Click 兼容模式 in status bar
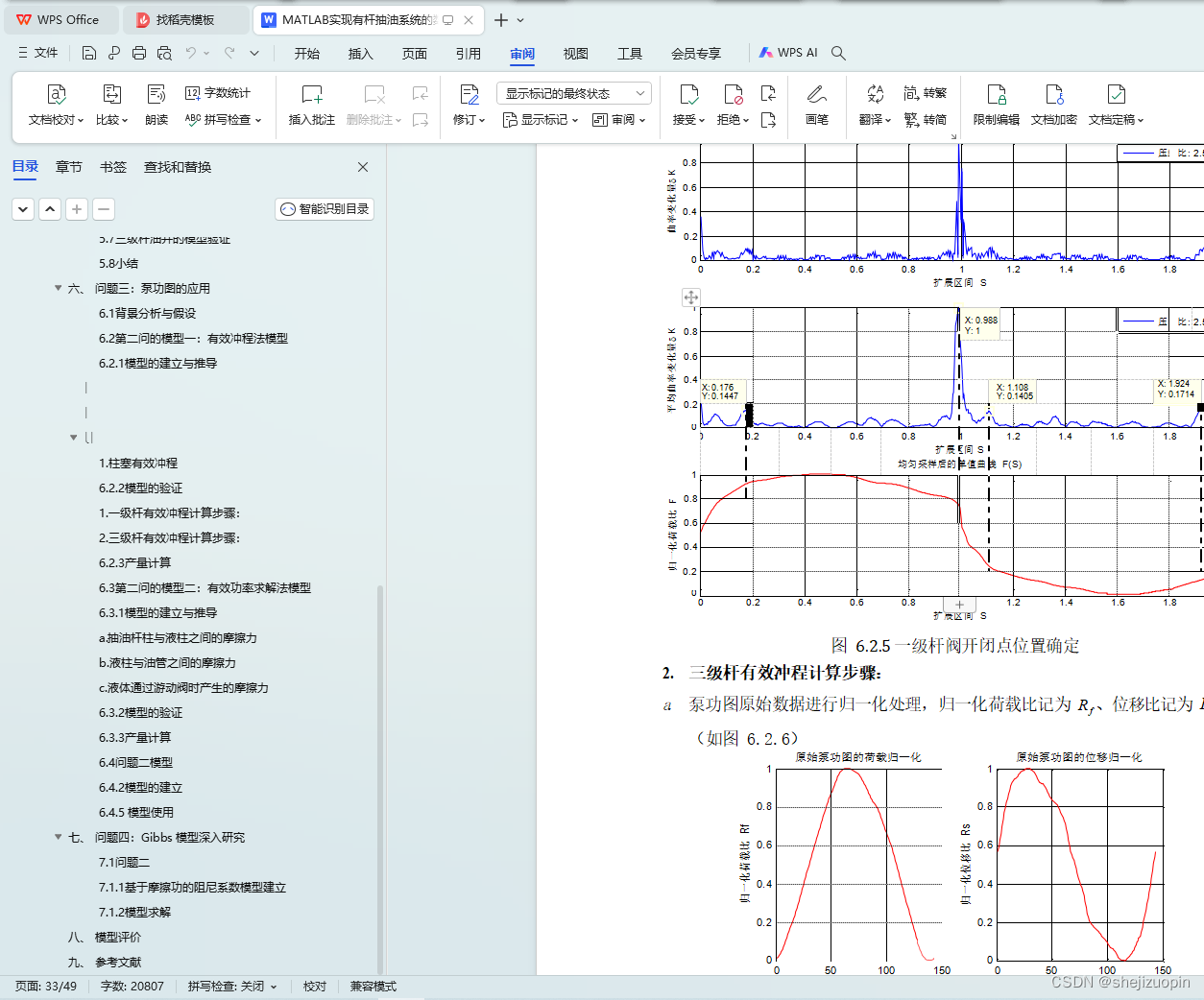Image resolution: width=1204 pixels, height=1000 pixels. tap(373, 987)
